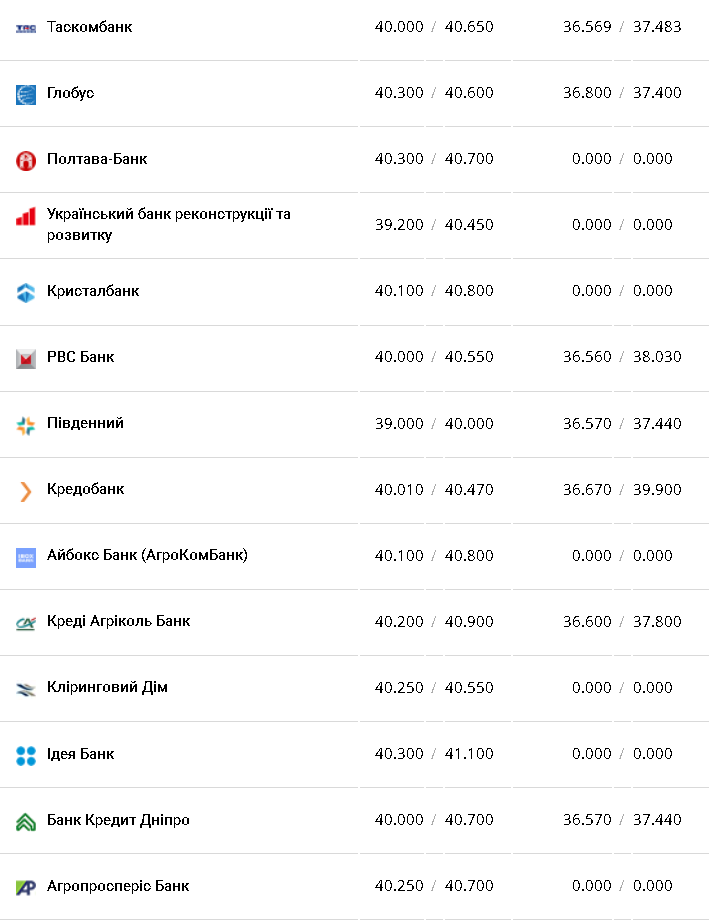Click the РВС Банк logo icon

pyautogui.click(x=26, y=358)
